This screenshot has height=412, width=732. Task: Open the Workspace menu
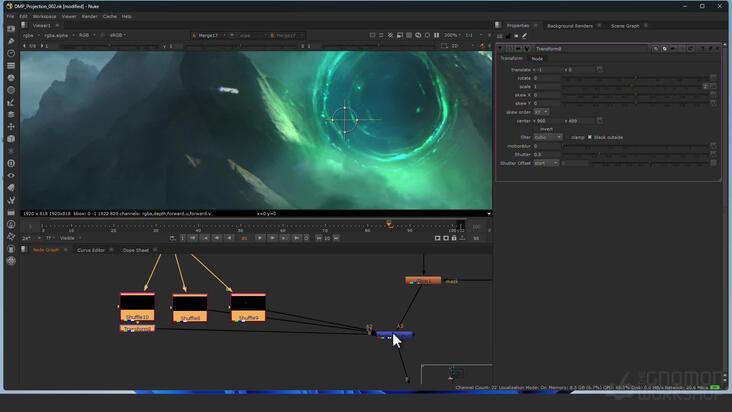click(x=44, y=16)
